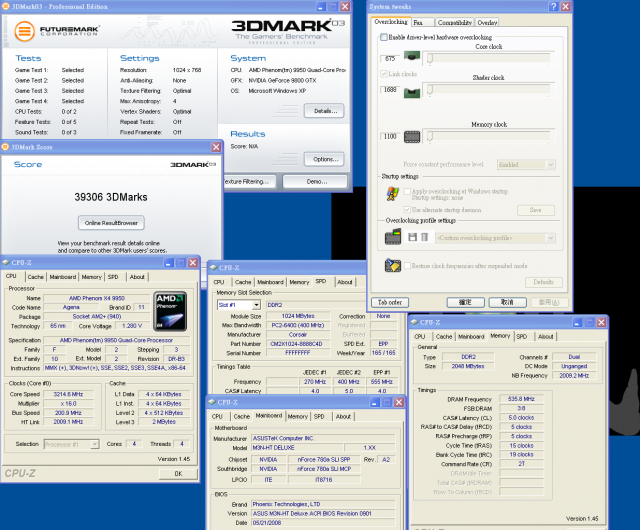Click the 3DMark03 title bar app icon
This screenshot has width=640, height=530.
6,7
